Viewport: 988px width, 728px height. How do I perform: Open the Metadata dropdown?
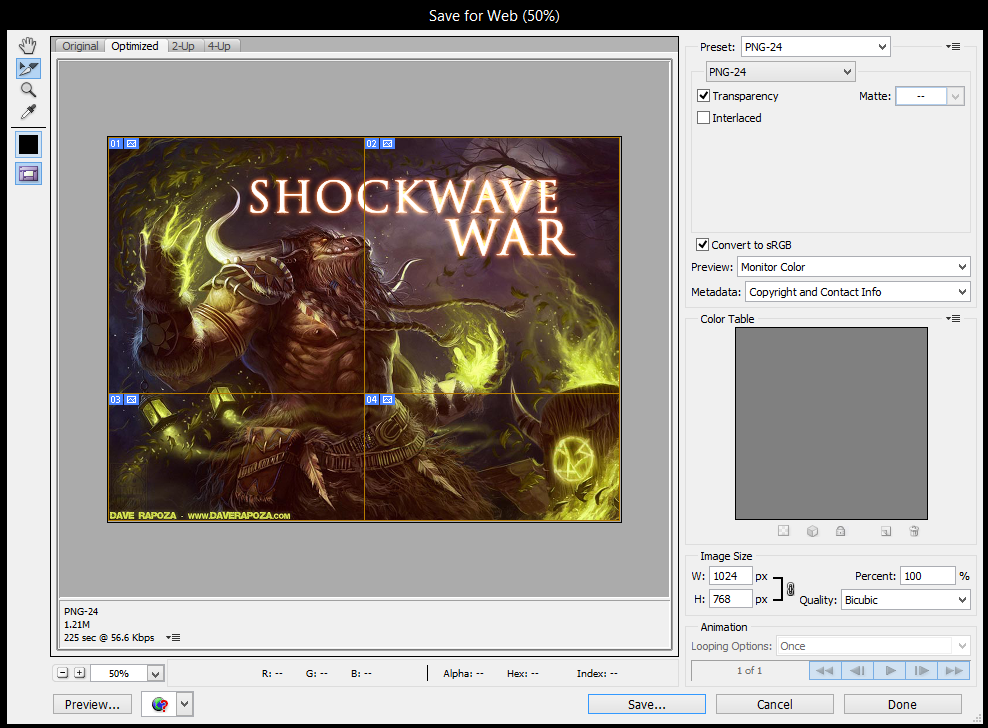[x=858, y=292]
